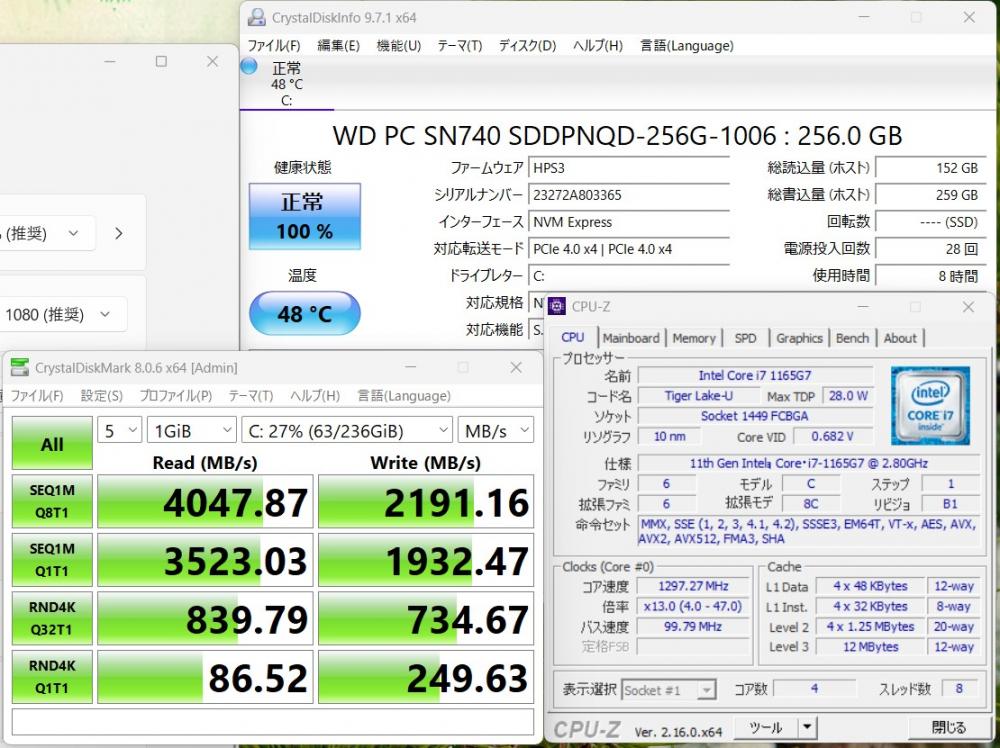Viewport: 1000px width, 748px height.
Task: Click the SEQ1M Q8T1 read value 4047.87
Action: pos(205,501)
